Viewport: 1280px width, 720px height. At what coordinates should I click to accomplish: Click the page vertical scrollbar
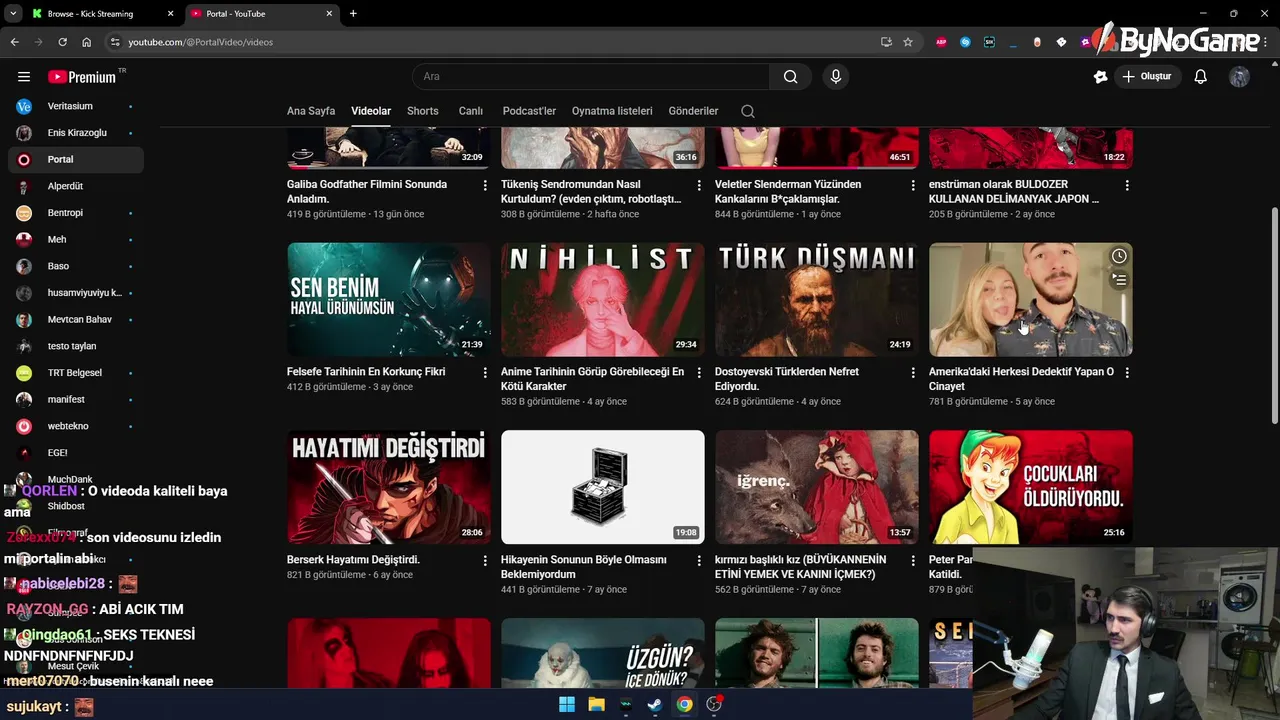pos(1274,315)
